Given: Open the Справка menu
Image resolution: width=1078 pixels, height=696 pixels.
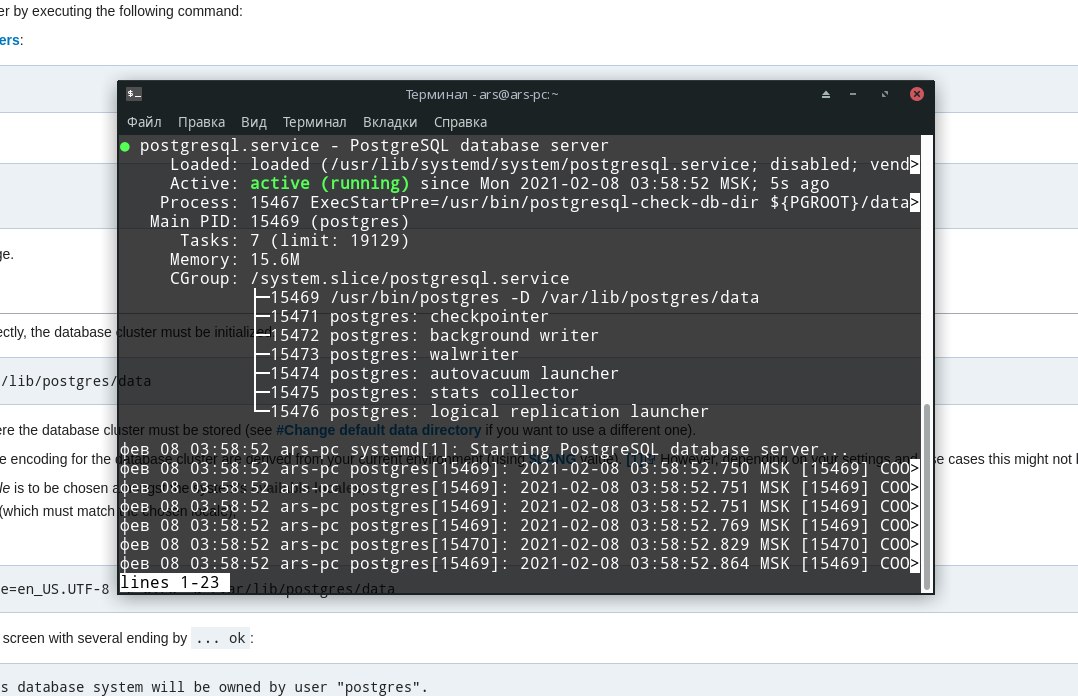Looking at the screenshot, I should click(460, 122).
